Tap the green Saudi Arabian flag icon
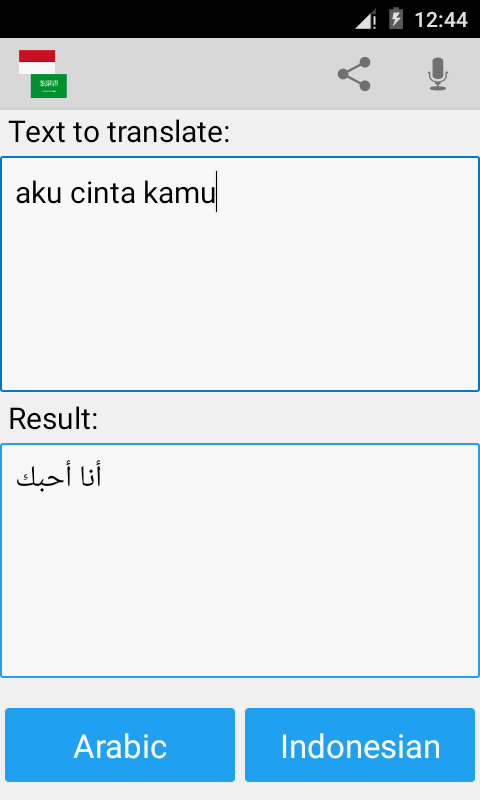This screenshot has height=800, width=480. tap(49, 86)
